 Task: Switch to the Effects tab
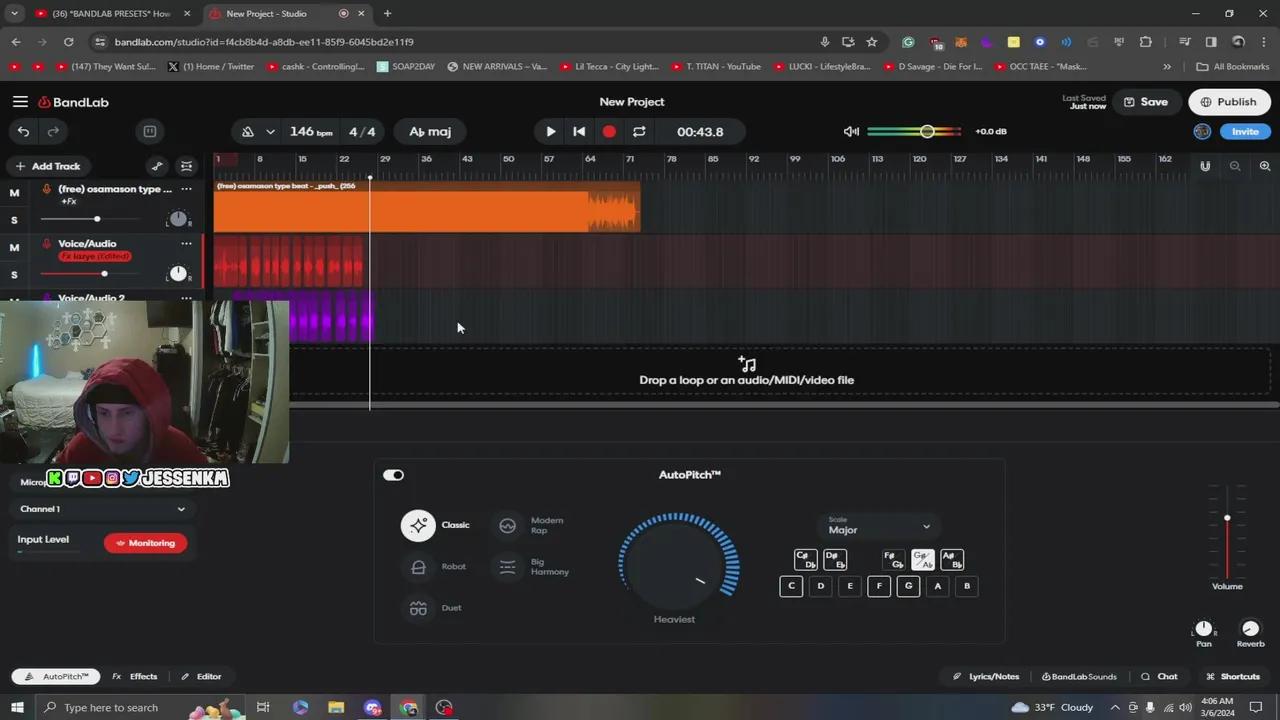click(135, 677)
